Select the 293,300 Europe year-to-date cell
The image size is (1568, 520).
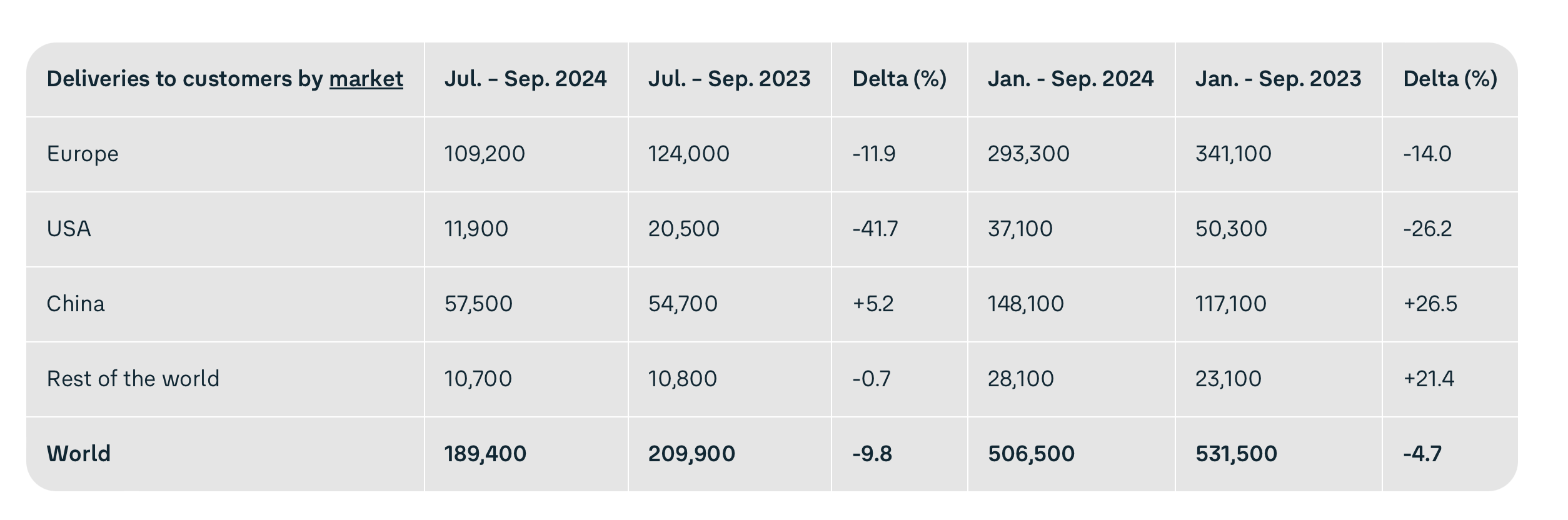coord(1028,154)
